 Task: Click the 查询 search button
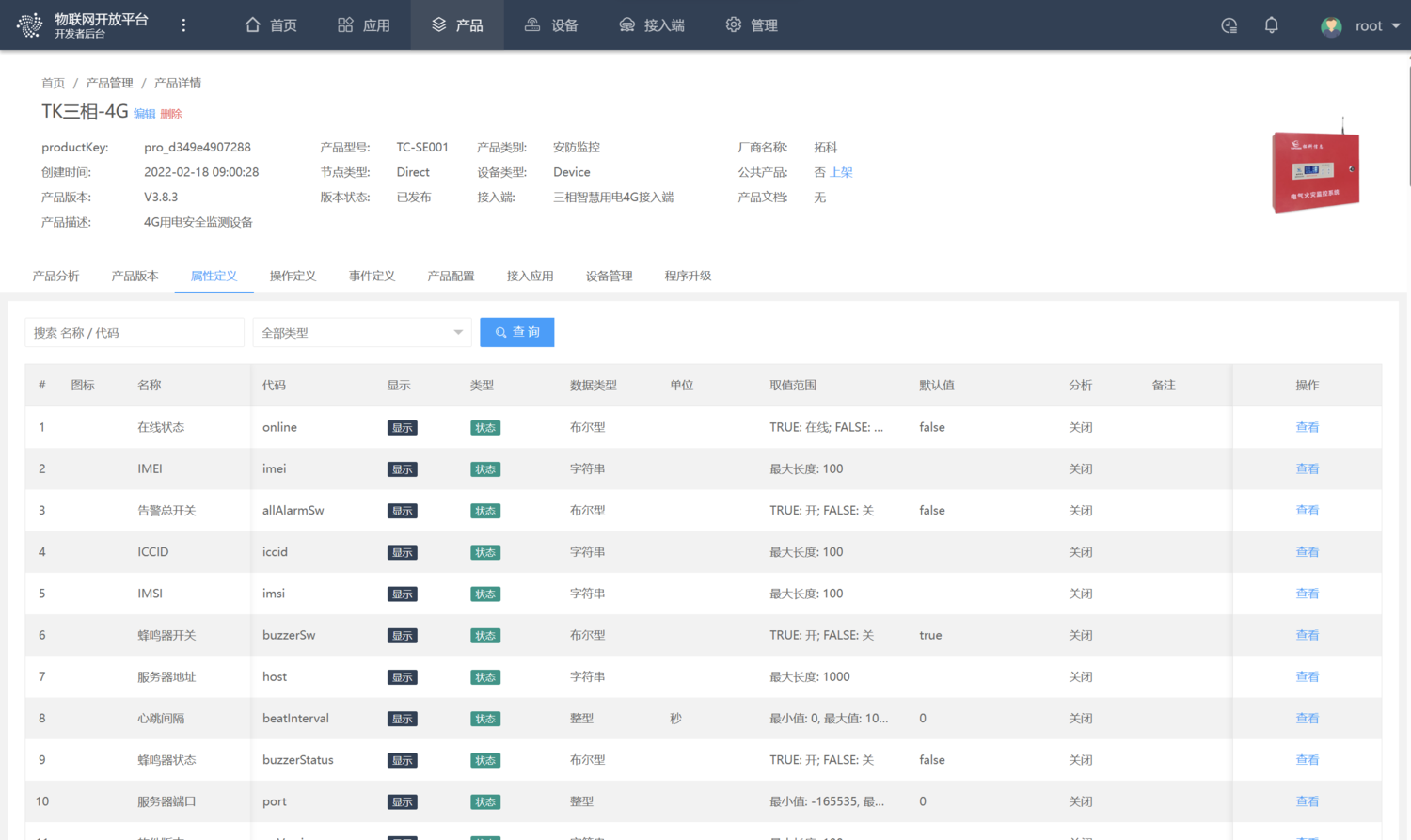[516, 332]
